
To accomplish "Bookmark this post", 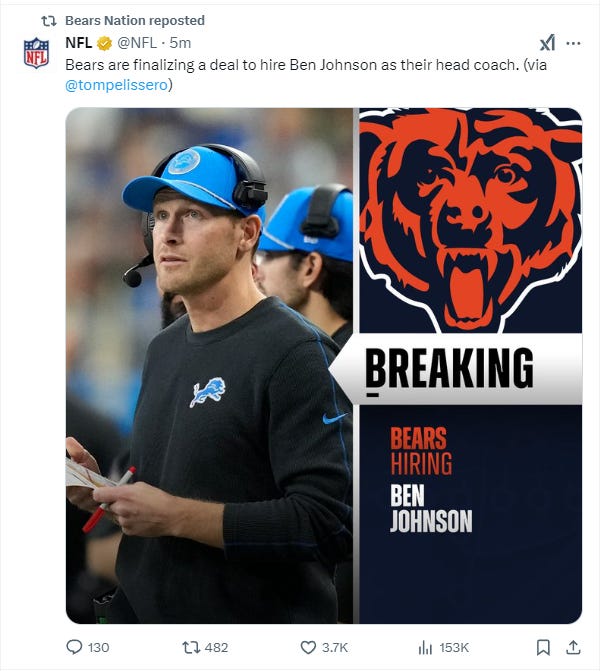I will tap(543, 647).
